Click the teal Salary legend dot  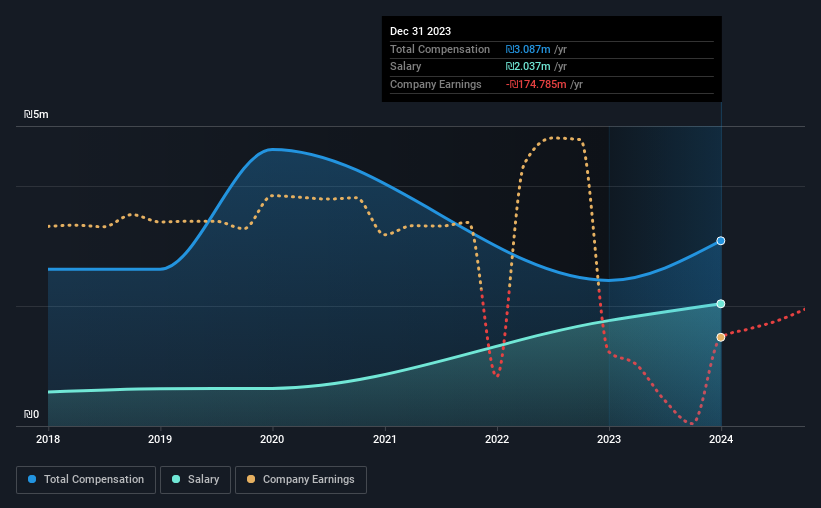pos(176,479)
